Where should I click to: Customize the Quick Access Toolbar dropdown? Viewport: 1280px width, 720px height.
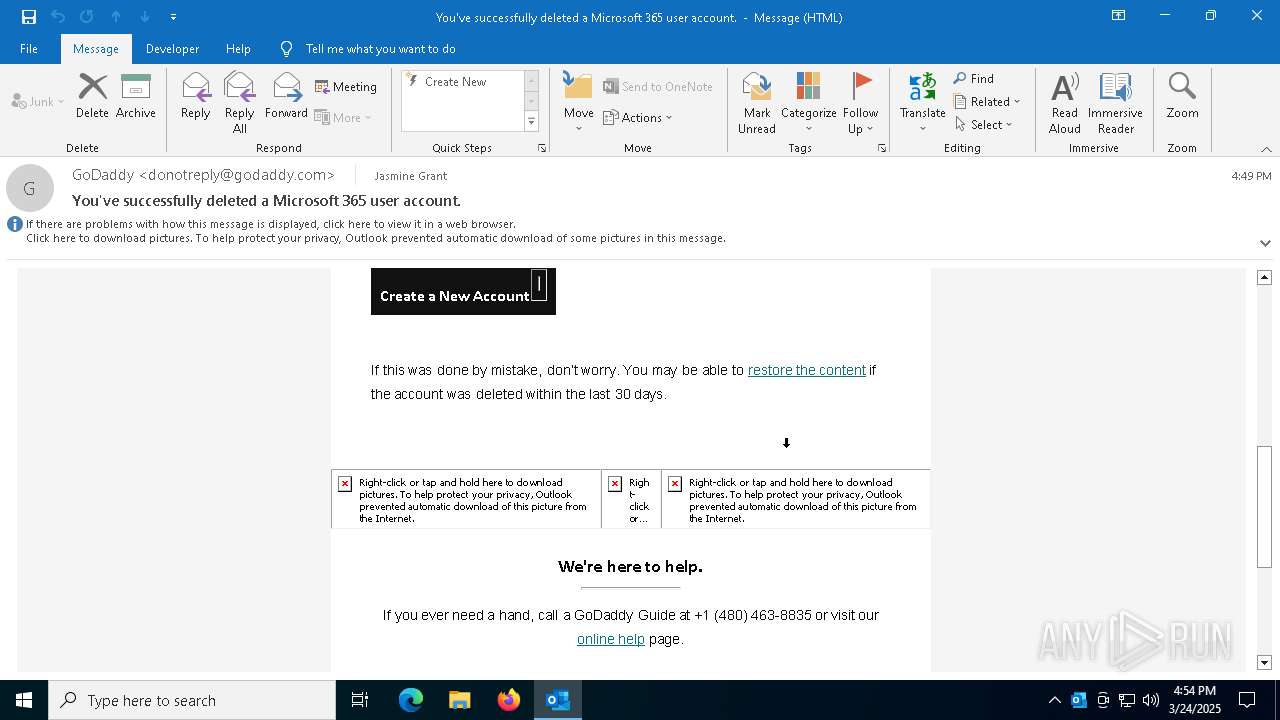(174, 17)
